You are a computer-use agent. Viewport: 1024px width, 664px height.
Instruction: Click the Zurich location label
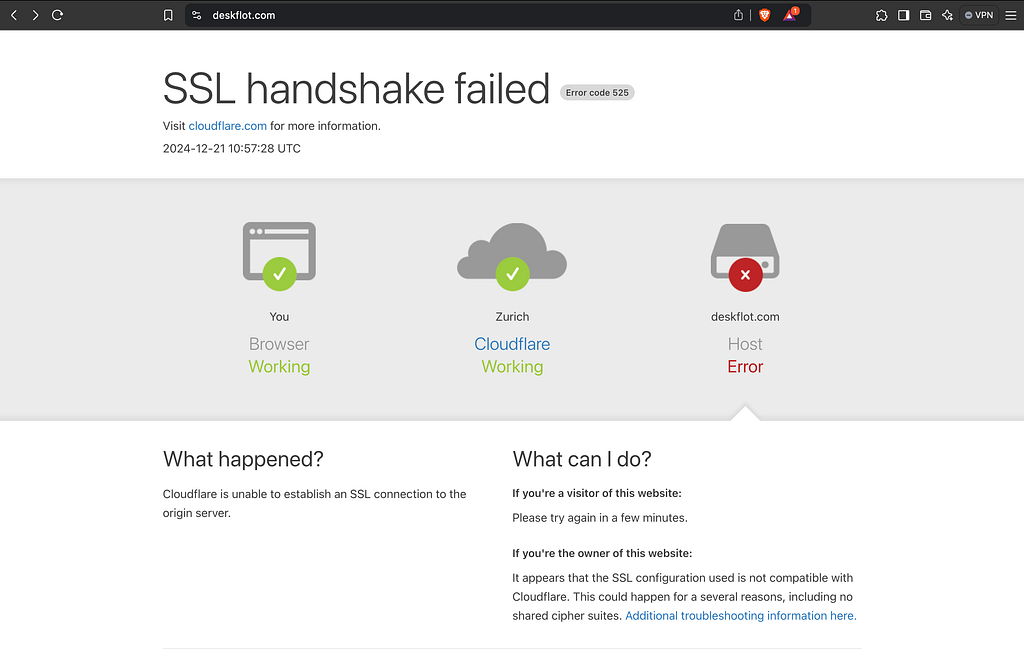pyautogui.click(x=512, y=317)
